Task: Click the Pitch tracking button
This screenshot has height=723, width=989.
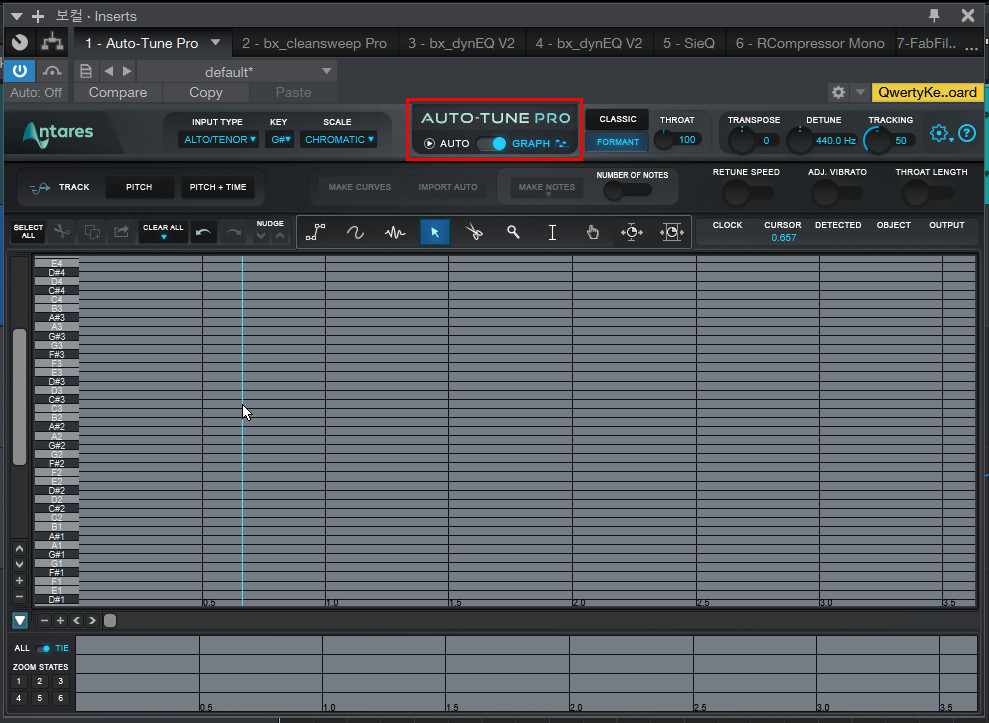Action: click(x=139, y=187)
